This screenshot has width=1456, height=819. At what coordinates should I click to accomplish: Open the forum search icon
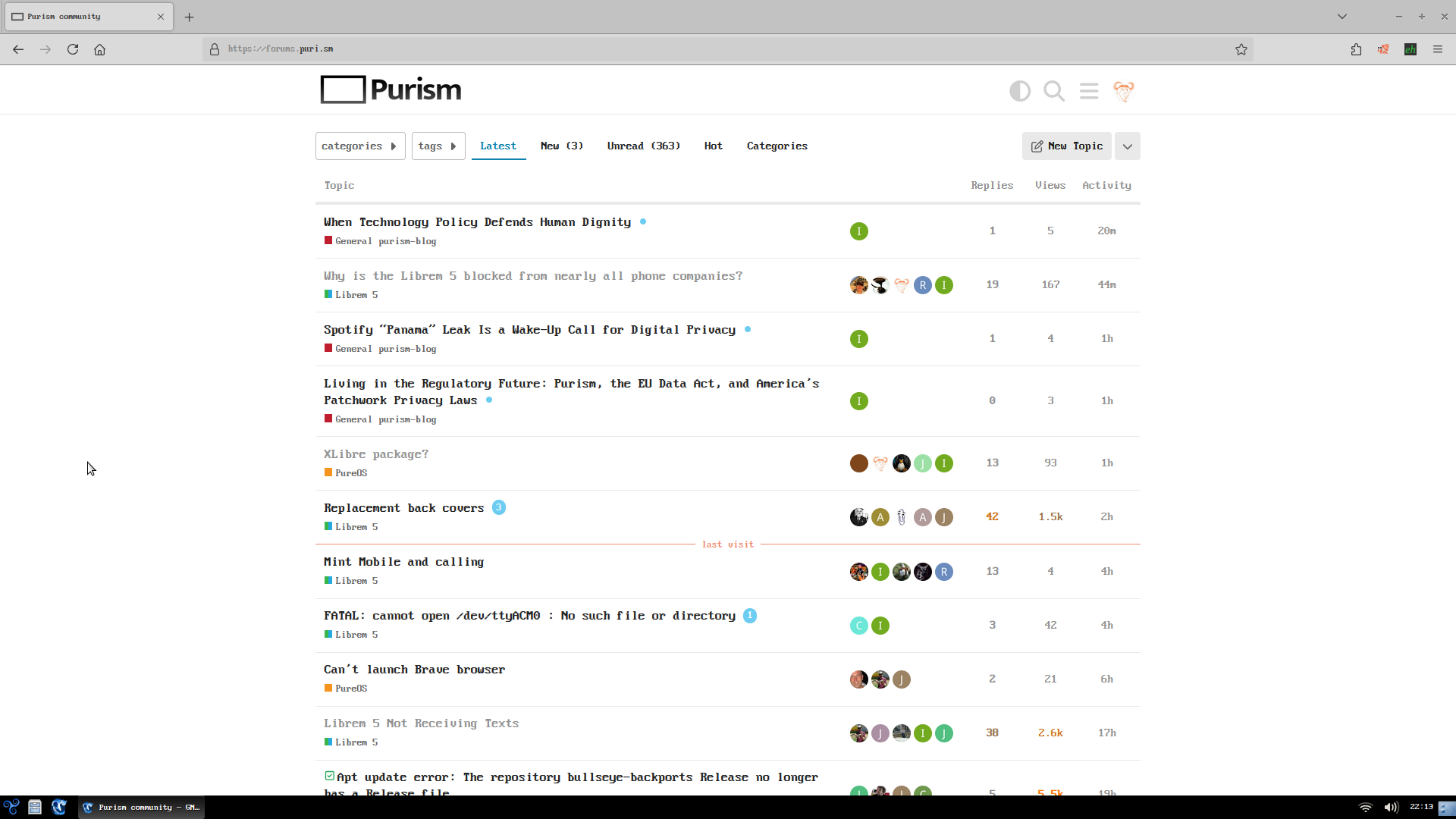click(1054, 91)
